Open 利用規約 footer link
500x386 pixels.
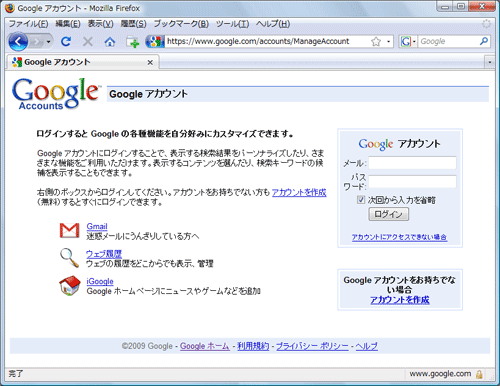[x=253, y=346]
